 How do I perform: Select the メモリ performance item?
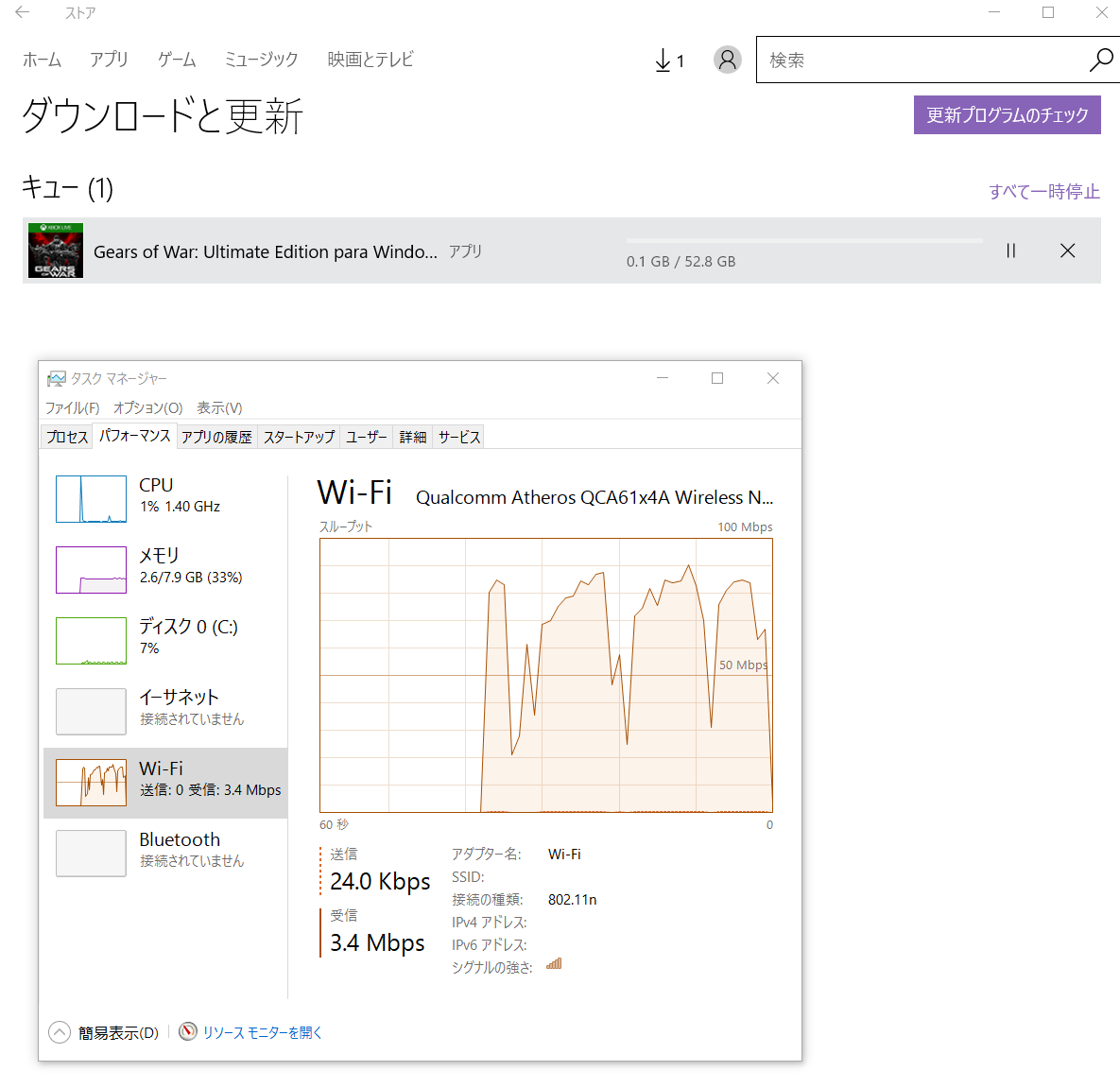point(165,569)
